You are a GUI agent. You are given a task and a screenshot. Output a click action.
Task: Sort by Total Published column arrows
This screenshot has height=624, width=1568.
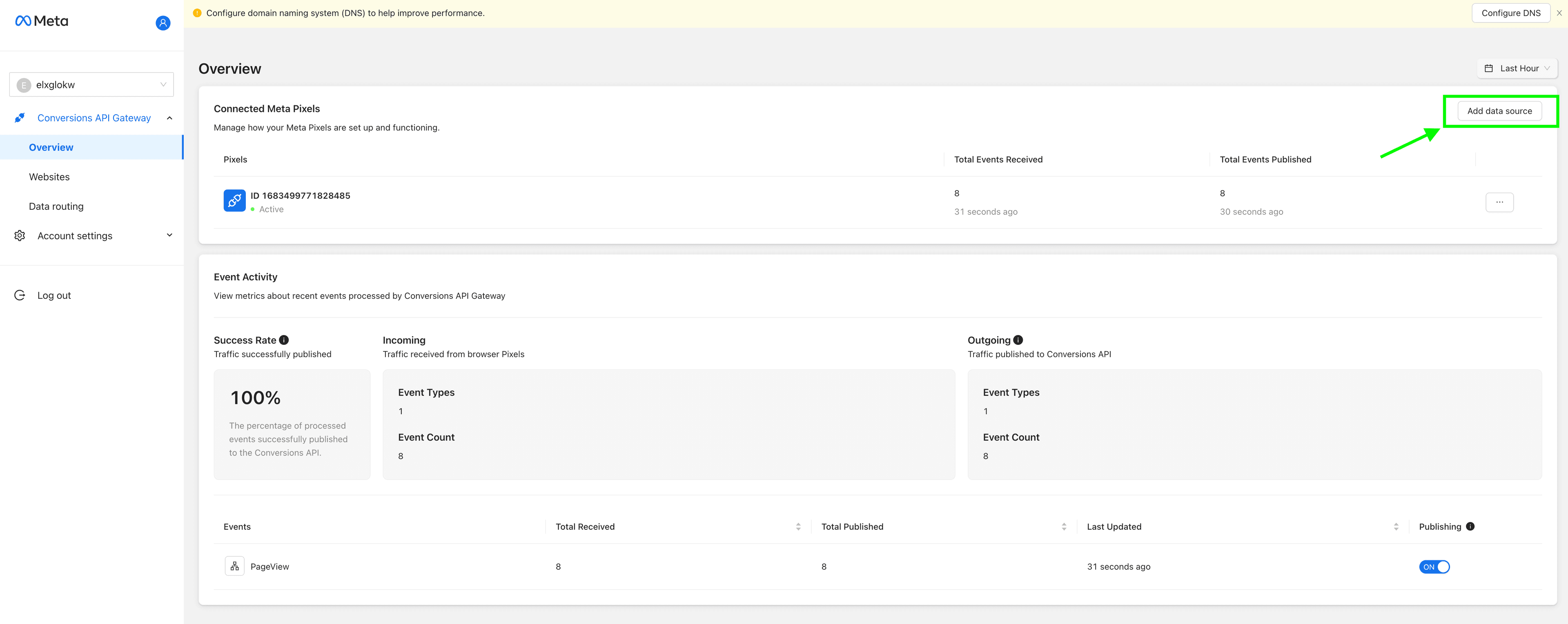[x=1063, y=527]
